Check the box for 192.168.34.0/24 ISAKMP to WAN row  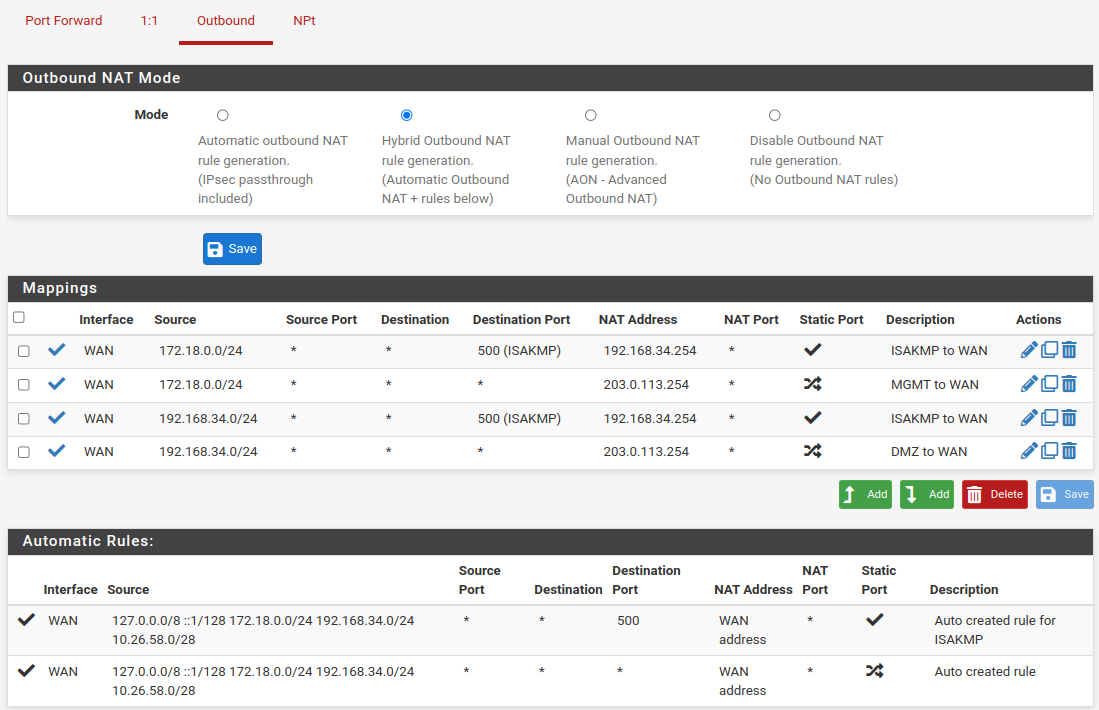[x=24, y=418]
